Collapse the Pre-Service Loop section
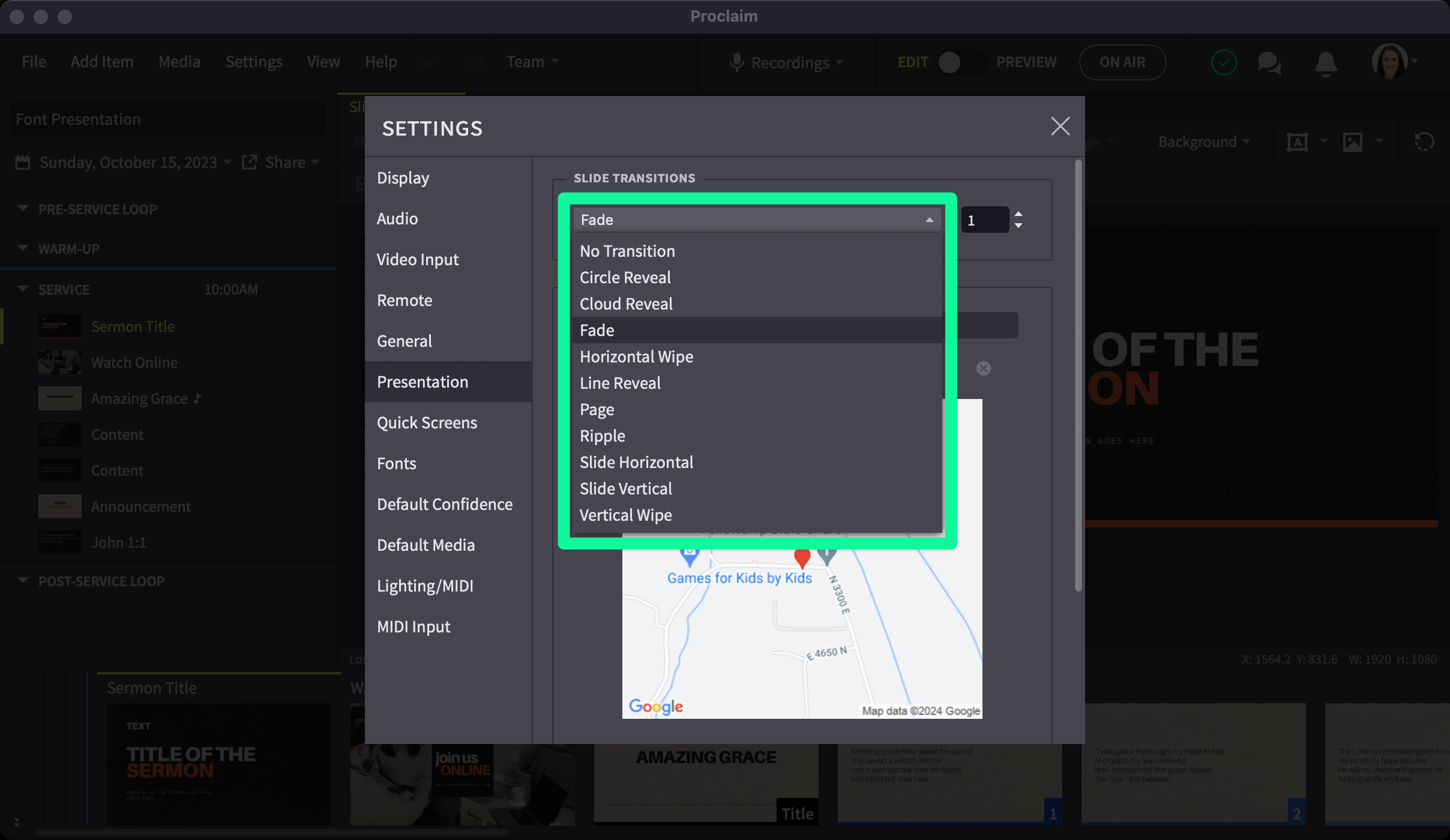The width and height of the screenshot is (1450, 840). (x=23, y=208)
